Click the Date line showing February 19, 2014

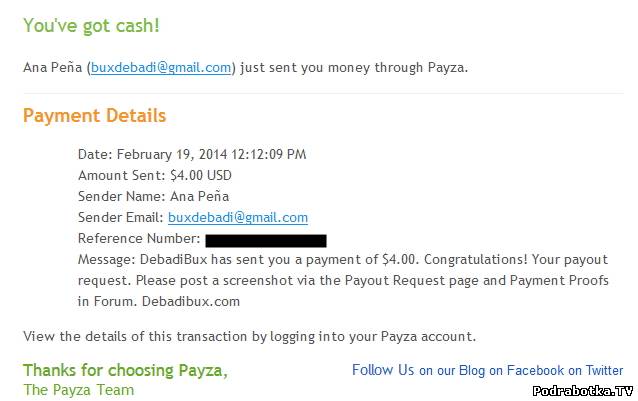[x=192, y=154]
